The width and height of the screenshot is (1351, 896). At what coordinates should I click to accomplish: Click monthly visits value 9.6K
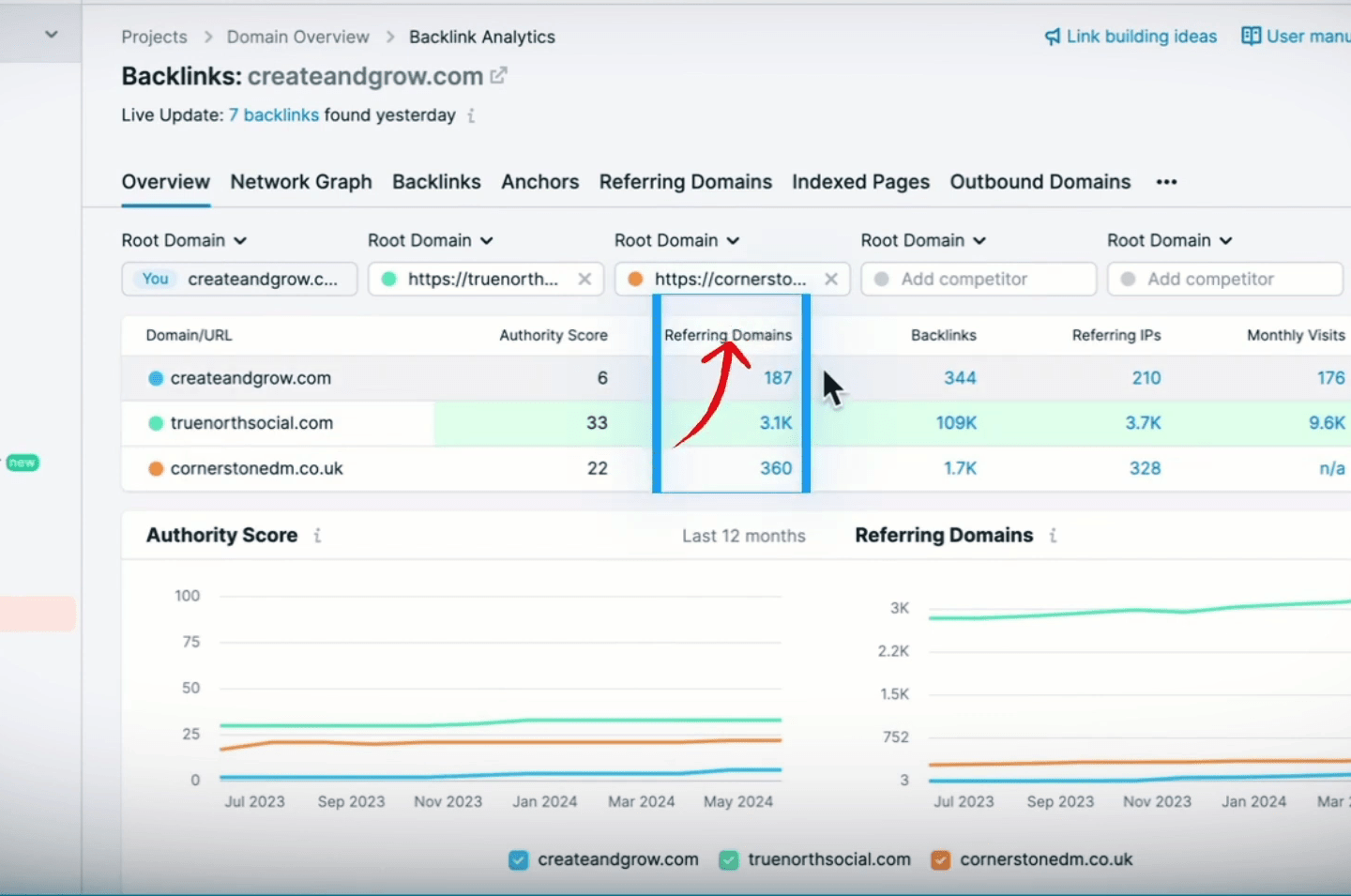coord(1327,423)
